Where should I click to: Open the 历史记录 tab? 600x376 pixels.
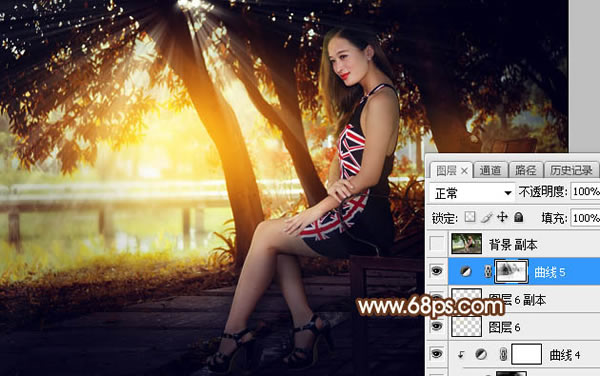pyautogui.click(x=571, y=170)
